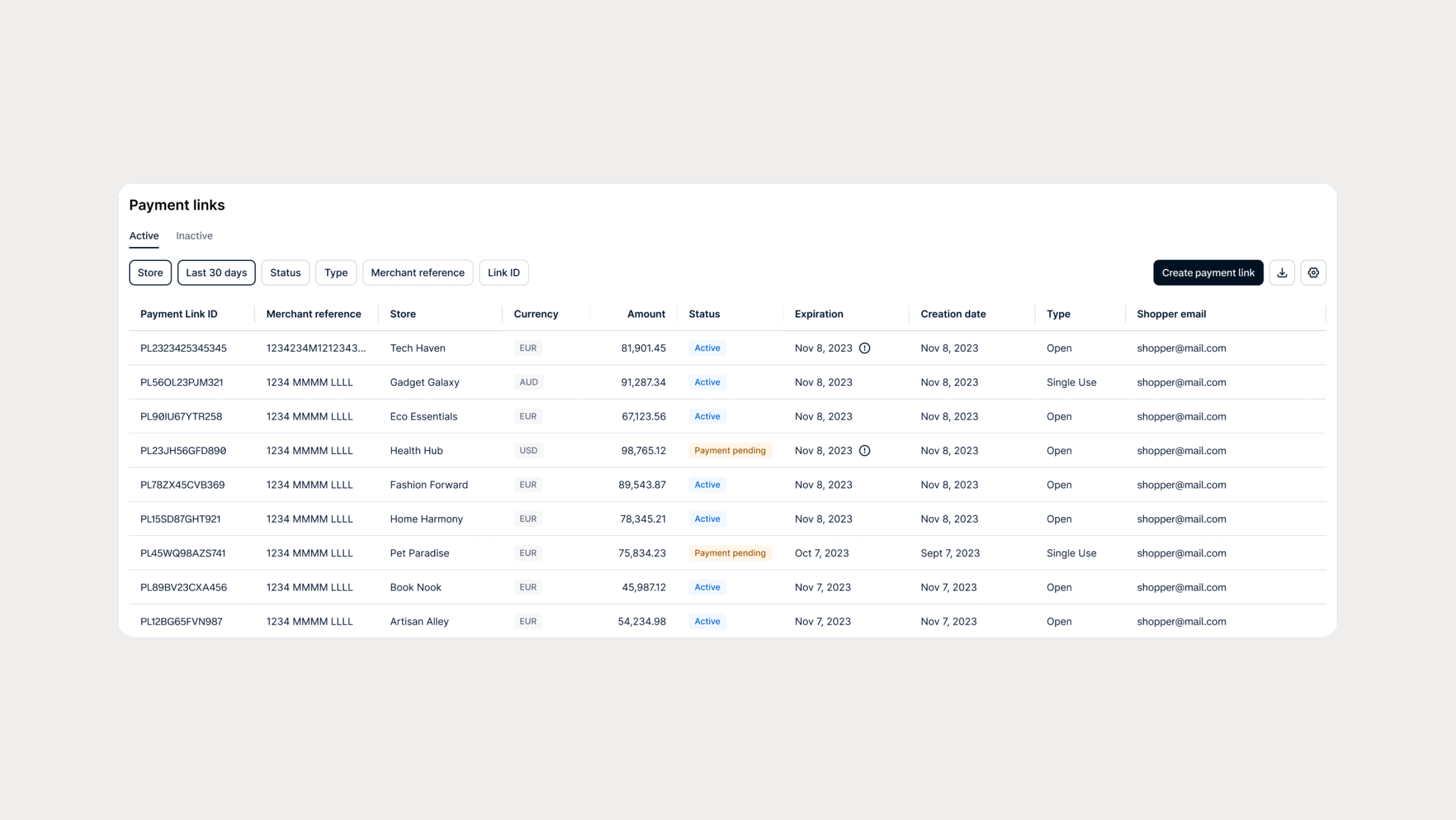This screenshot has width=1456, height=820.
Task: Select the Active tab
Action: pos(143,235)
